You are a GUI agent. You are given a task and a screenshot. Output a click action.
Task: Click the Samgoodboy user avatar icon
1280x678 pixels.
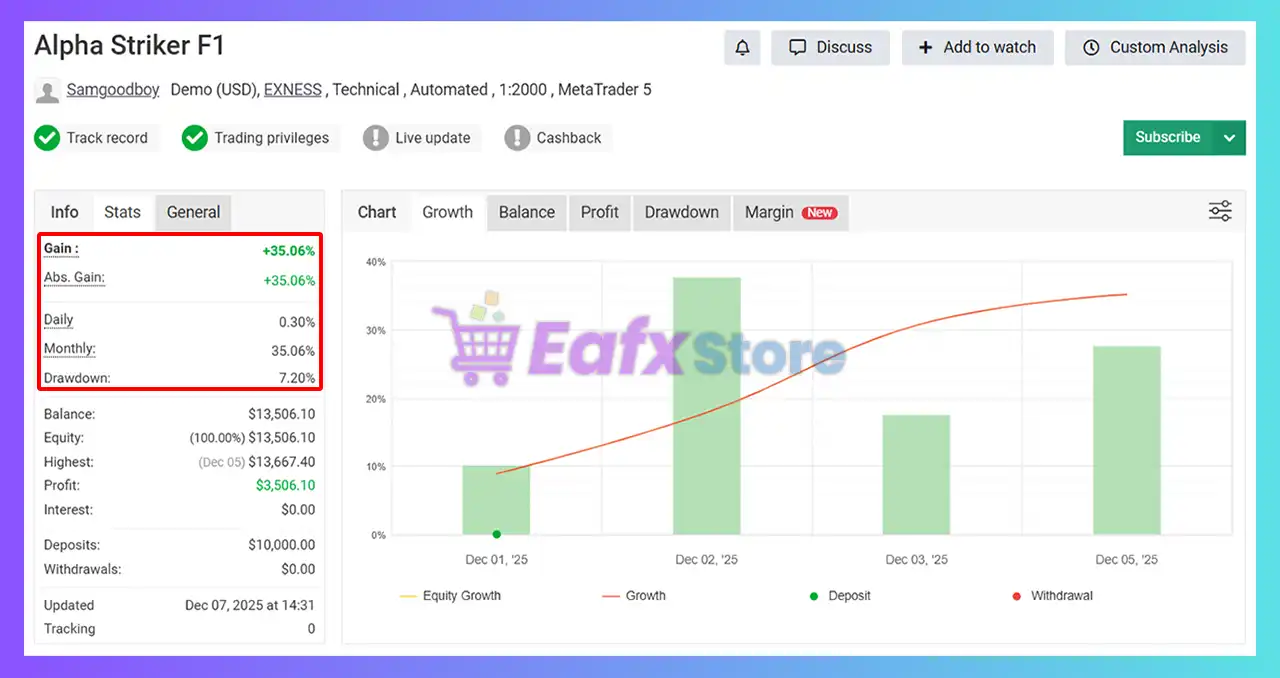[47, 91]
